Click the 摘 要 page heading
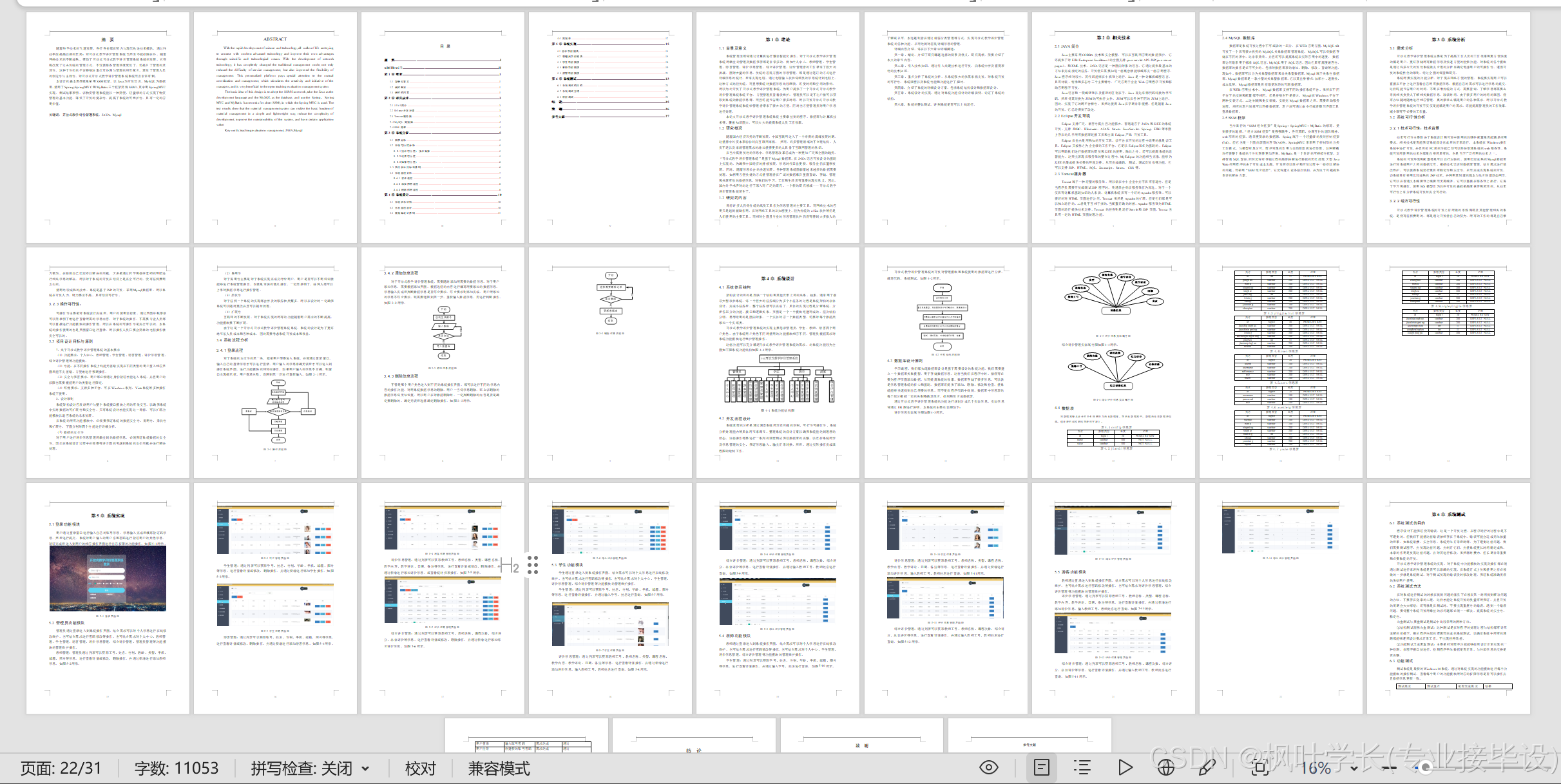The width and height of the screenshot is (1561, 784). [x=108, y=40]
